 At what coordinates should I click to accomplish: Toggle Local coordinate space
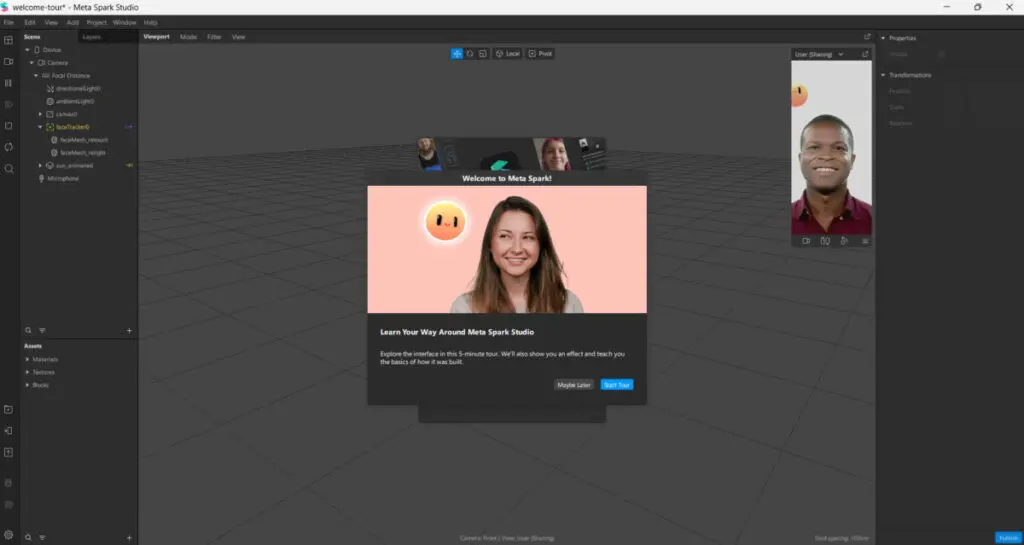point(507,54)
